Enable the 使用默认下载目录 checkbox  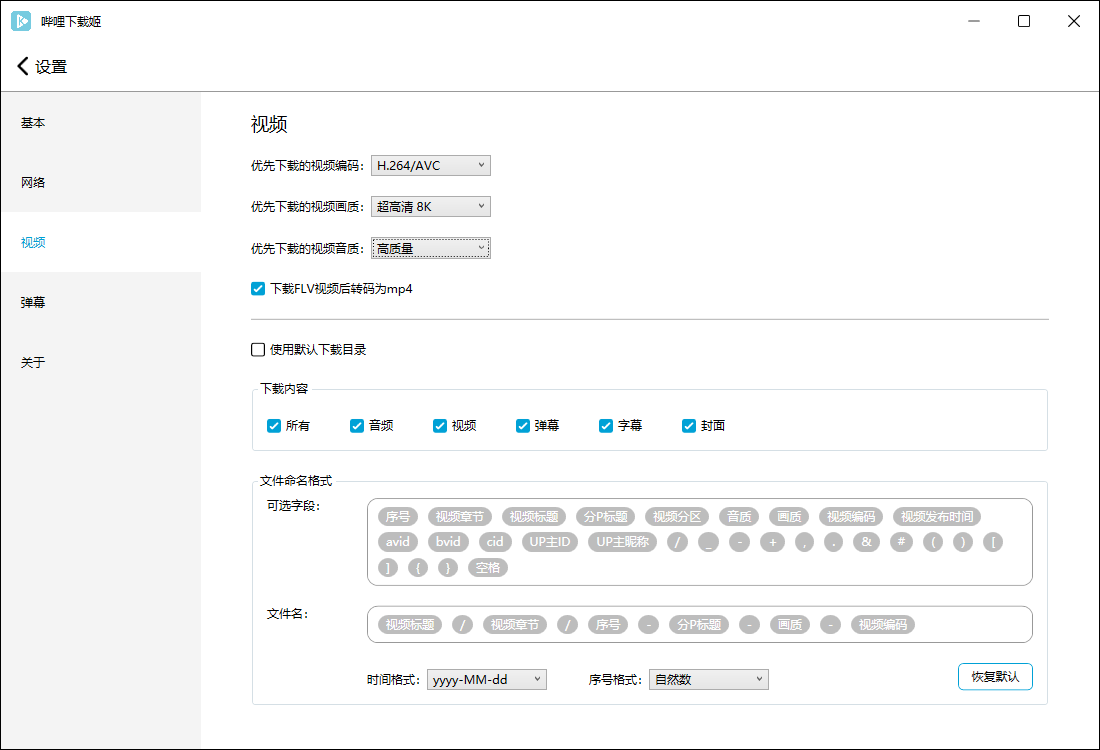pos(258,350)
